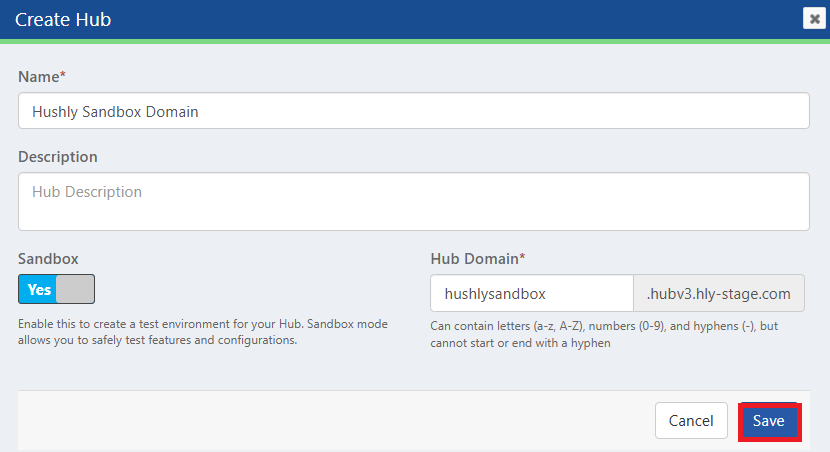Image resolution: width=830 pixels, height=452 pixels.
Task: Click the Name field containing Hushly Sandbox Domain
Action: coord(413,111)
